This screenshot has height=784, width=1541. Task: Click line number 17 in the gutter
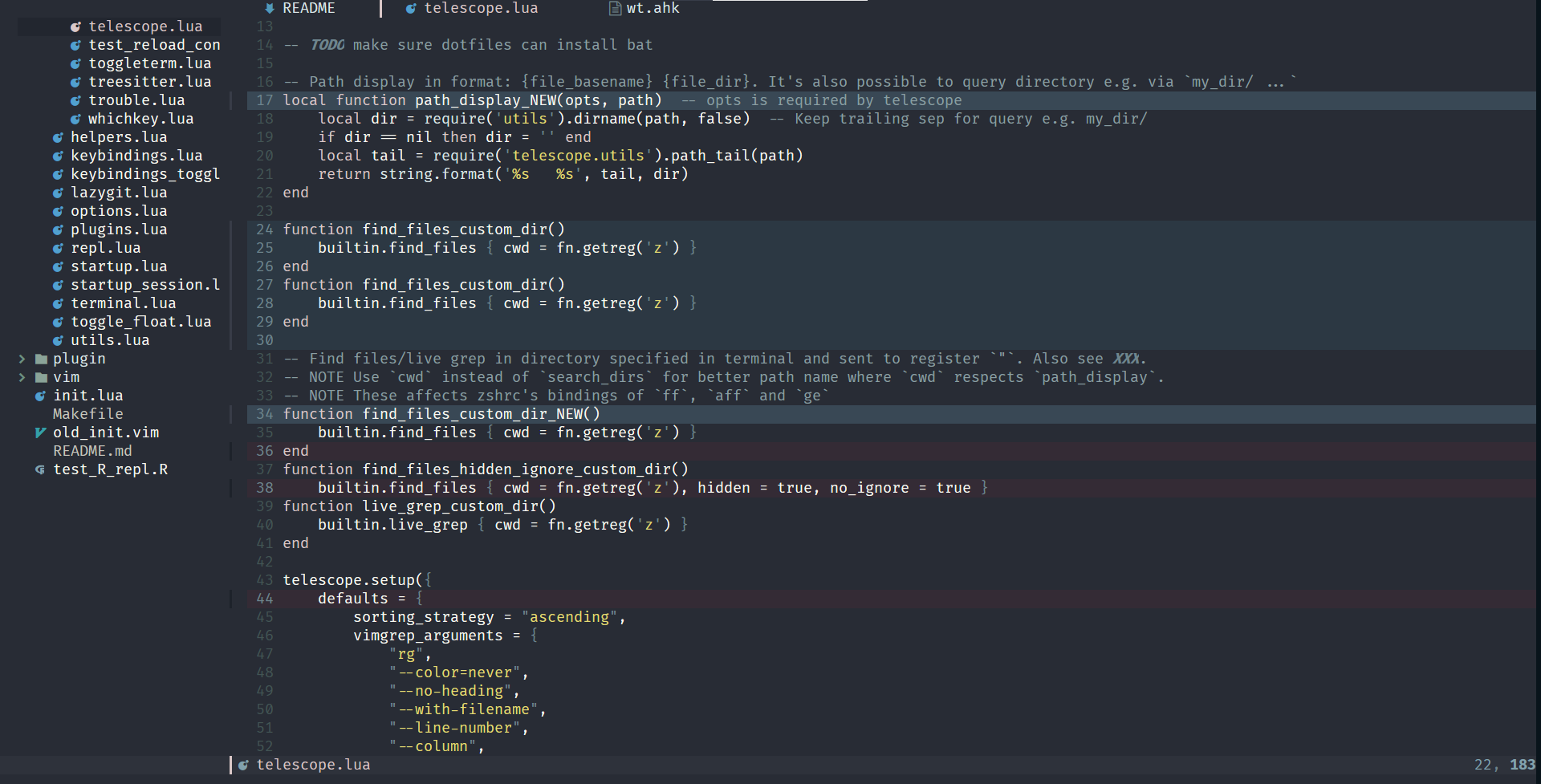265,100
